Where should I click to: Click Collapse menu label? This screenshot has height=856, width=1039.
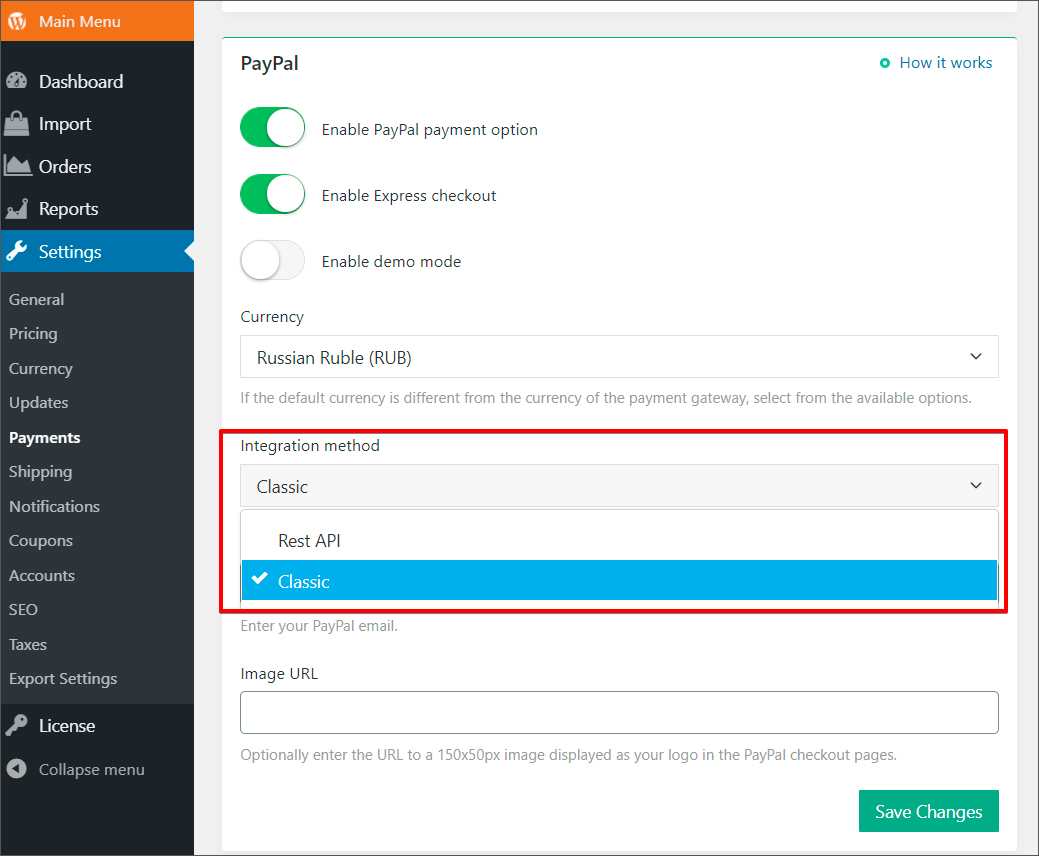[x=91, y=769]
